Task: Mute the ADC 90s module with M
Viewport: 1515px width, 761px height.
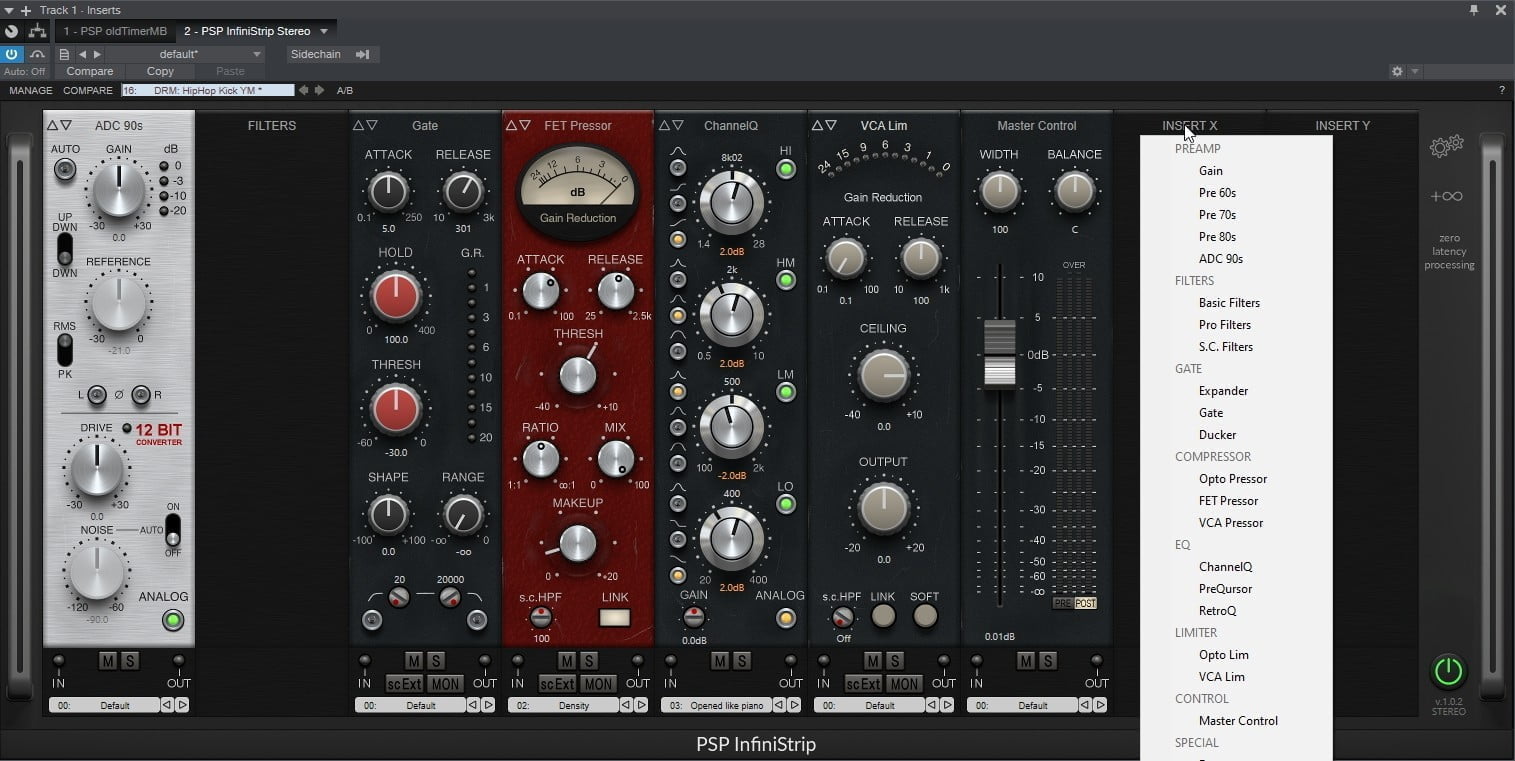Action: 107,661
